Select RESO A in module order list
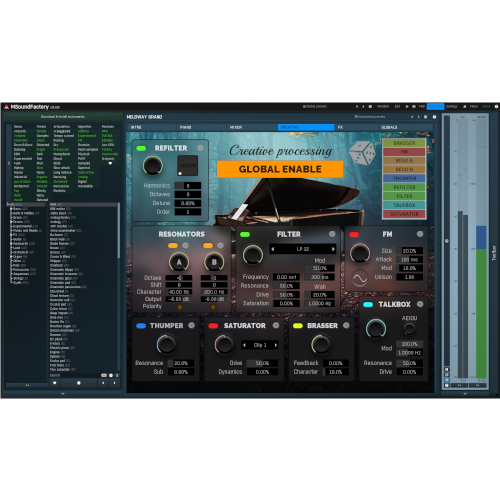This screenshot has height=500, width=500. pyautogui.click(x=404, y=161)
